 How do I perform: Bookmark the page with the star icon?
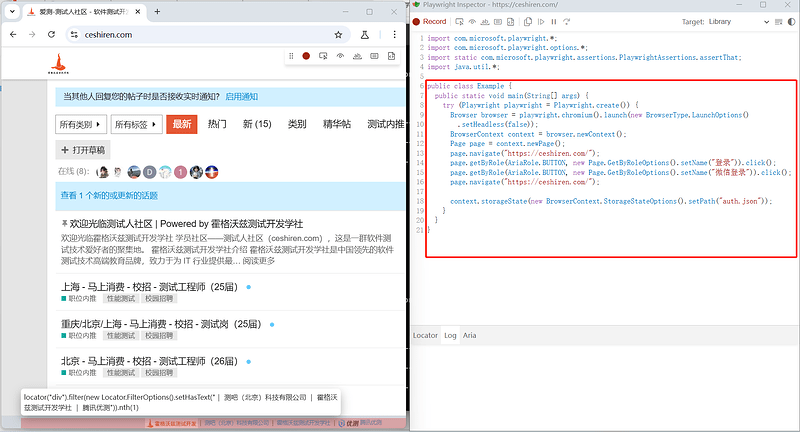(x=338, y=35)
